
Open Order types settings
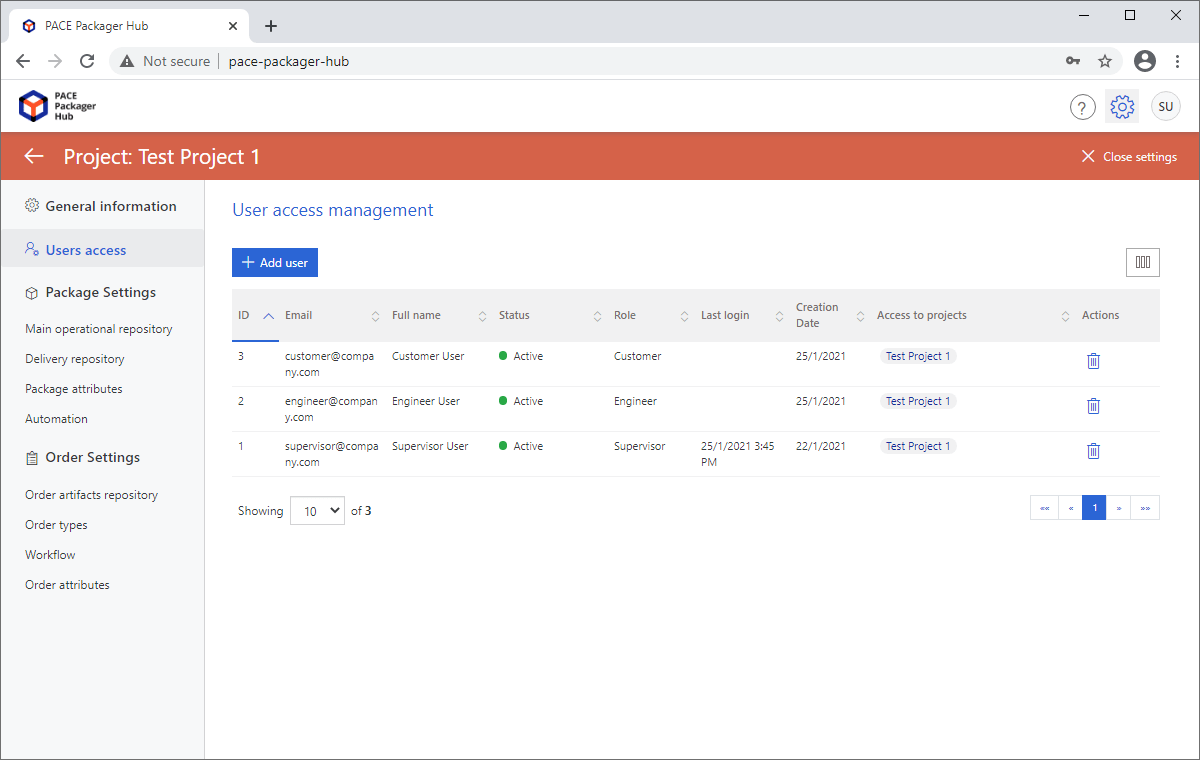[x=56, y=525]
